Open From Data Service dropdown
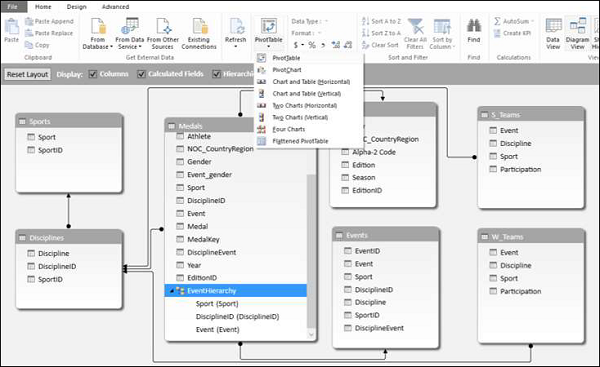 (x=130, y=34)
